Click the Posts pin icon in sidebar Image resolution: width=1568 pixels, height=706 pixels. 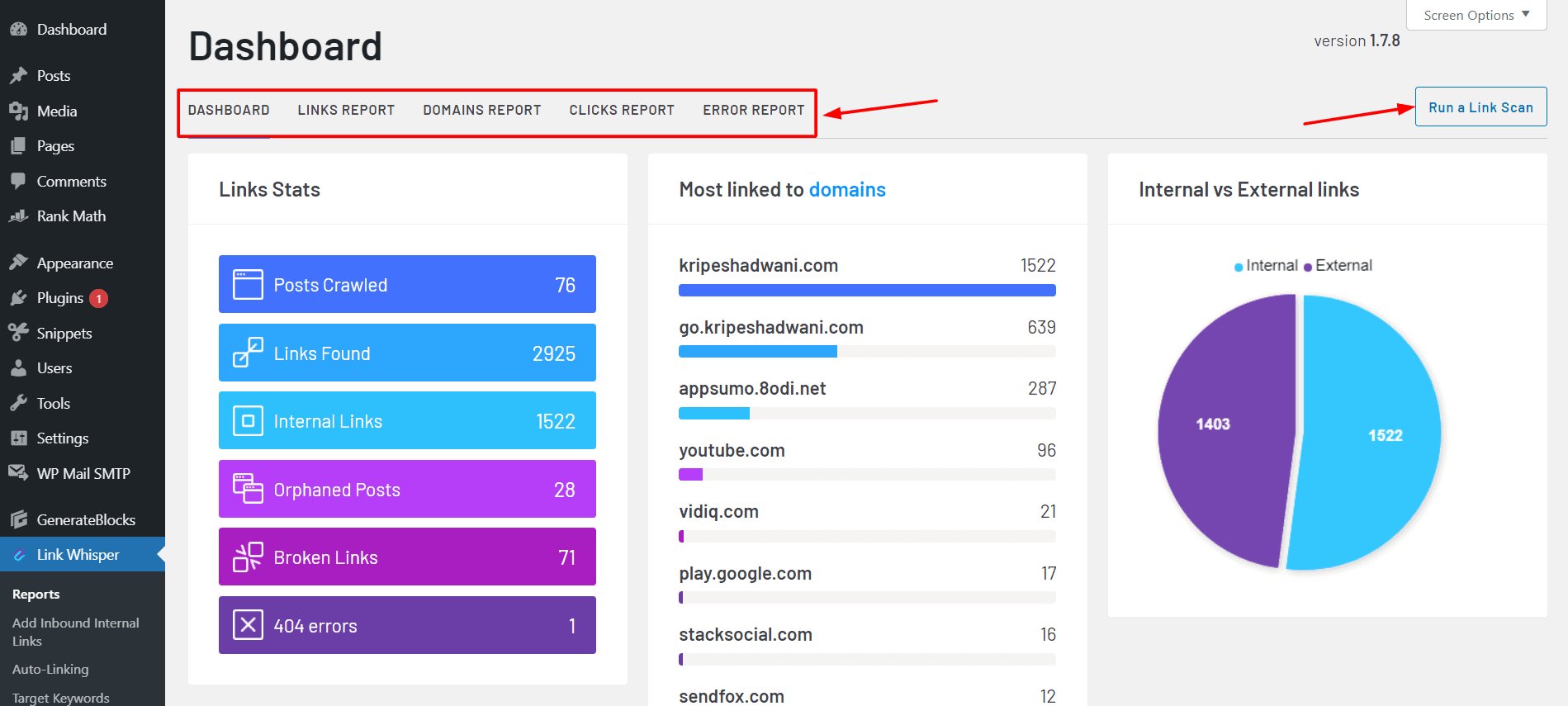tap(18, 76)
